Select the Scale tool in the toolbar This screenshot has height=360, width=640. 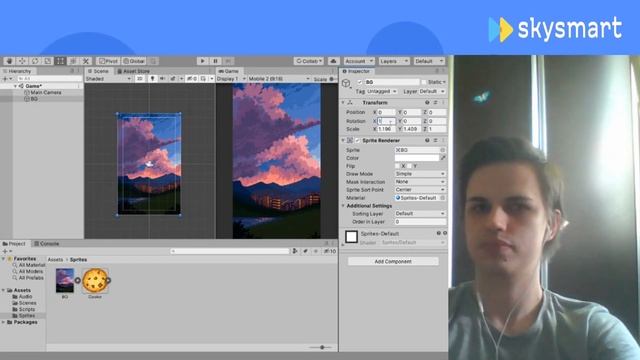[x=47, y=61]
